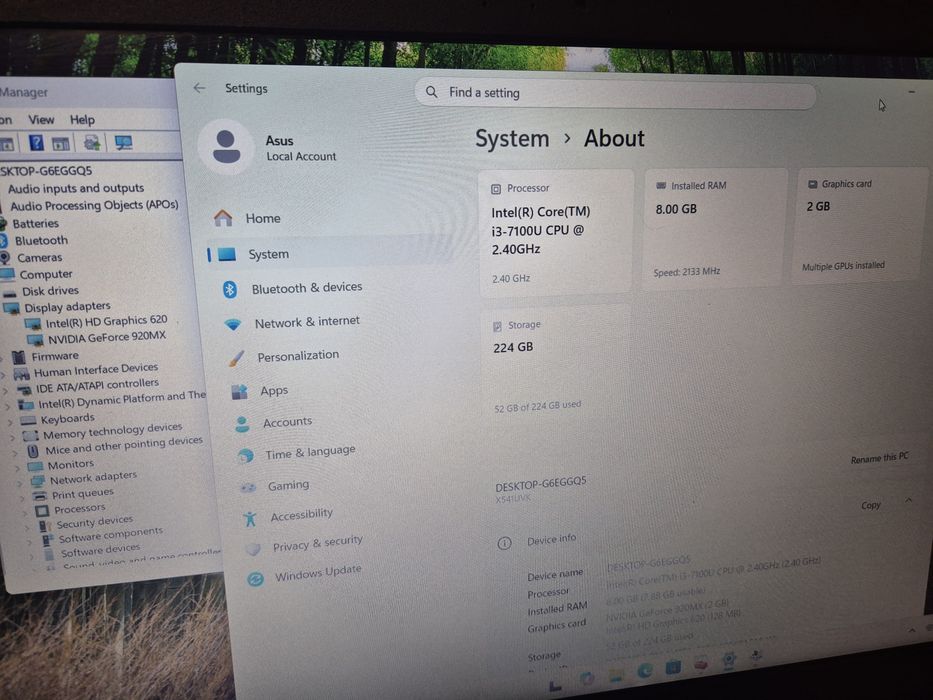
Task: Expand the Intel(R) Dynamic Platform node arrow
Action: click(x=8, y=407)
